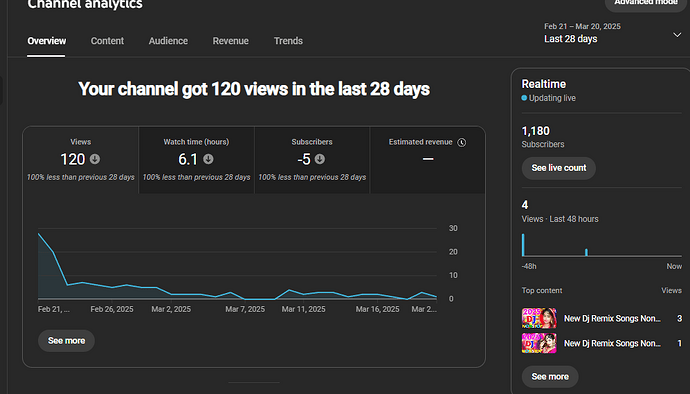
Task: Click the See live count button
Action: (558, 168)
